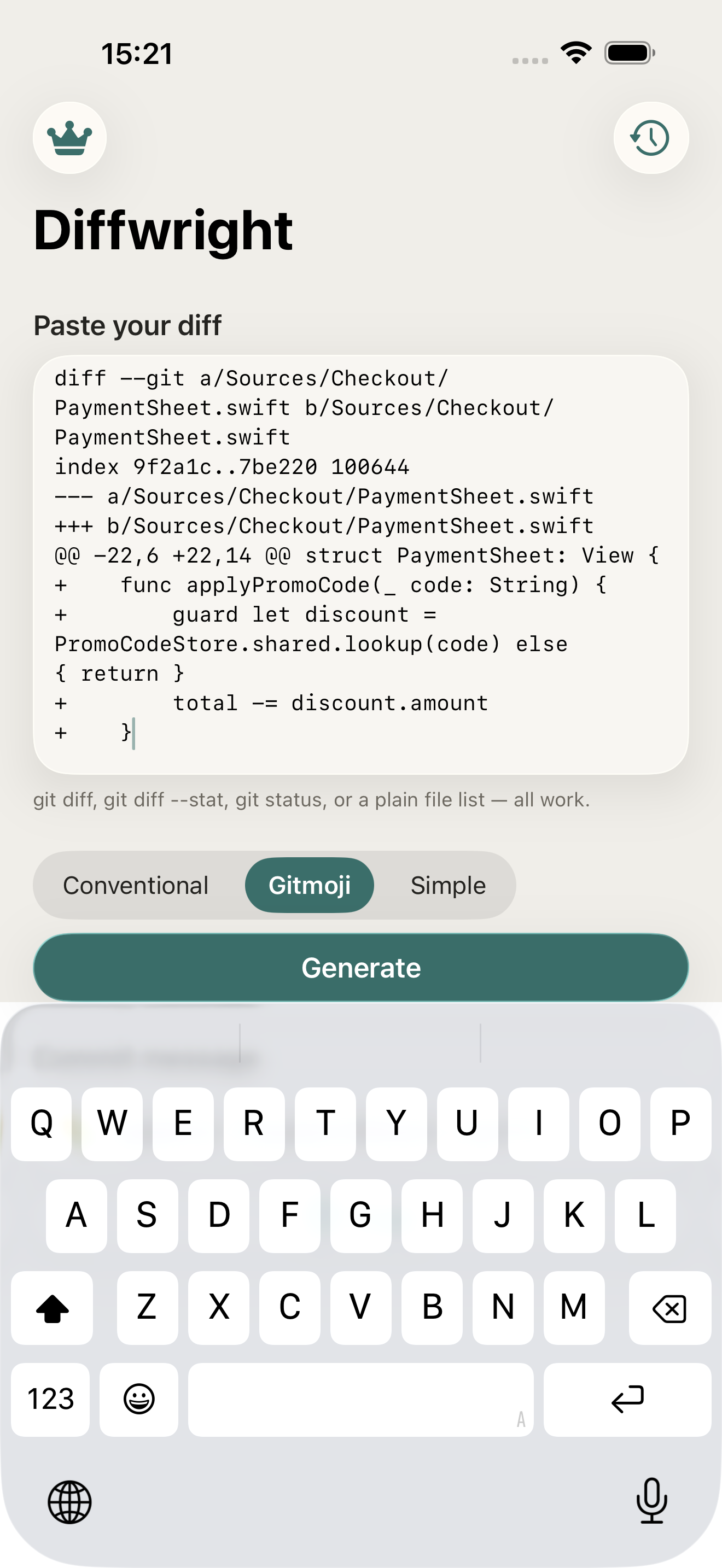Tap the M key

(x=574, y=1307)
